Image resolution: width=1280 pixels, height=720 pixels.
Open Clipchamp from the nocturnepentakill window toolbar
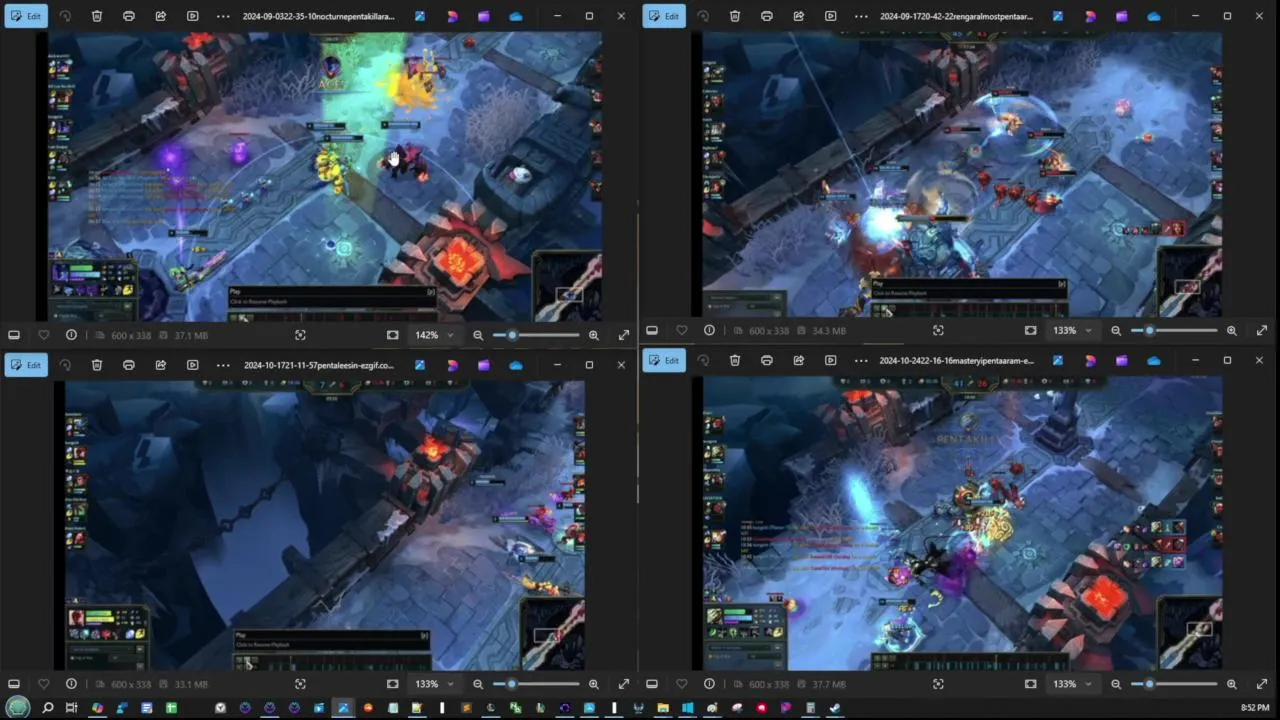click(484, 16)
